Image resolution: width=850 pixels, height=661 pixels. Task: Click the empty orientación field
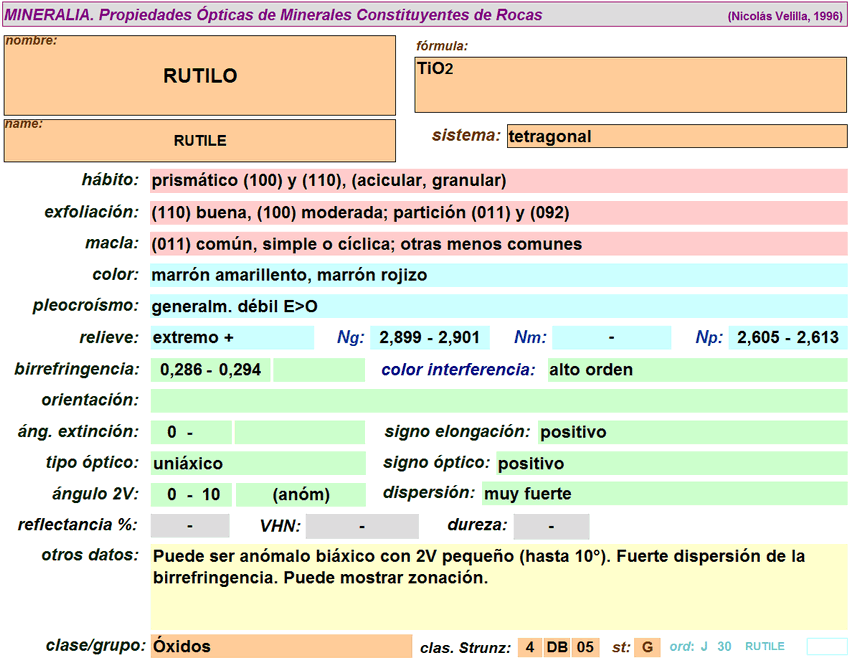click(x=498, y=401)
